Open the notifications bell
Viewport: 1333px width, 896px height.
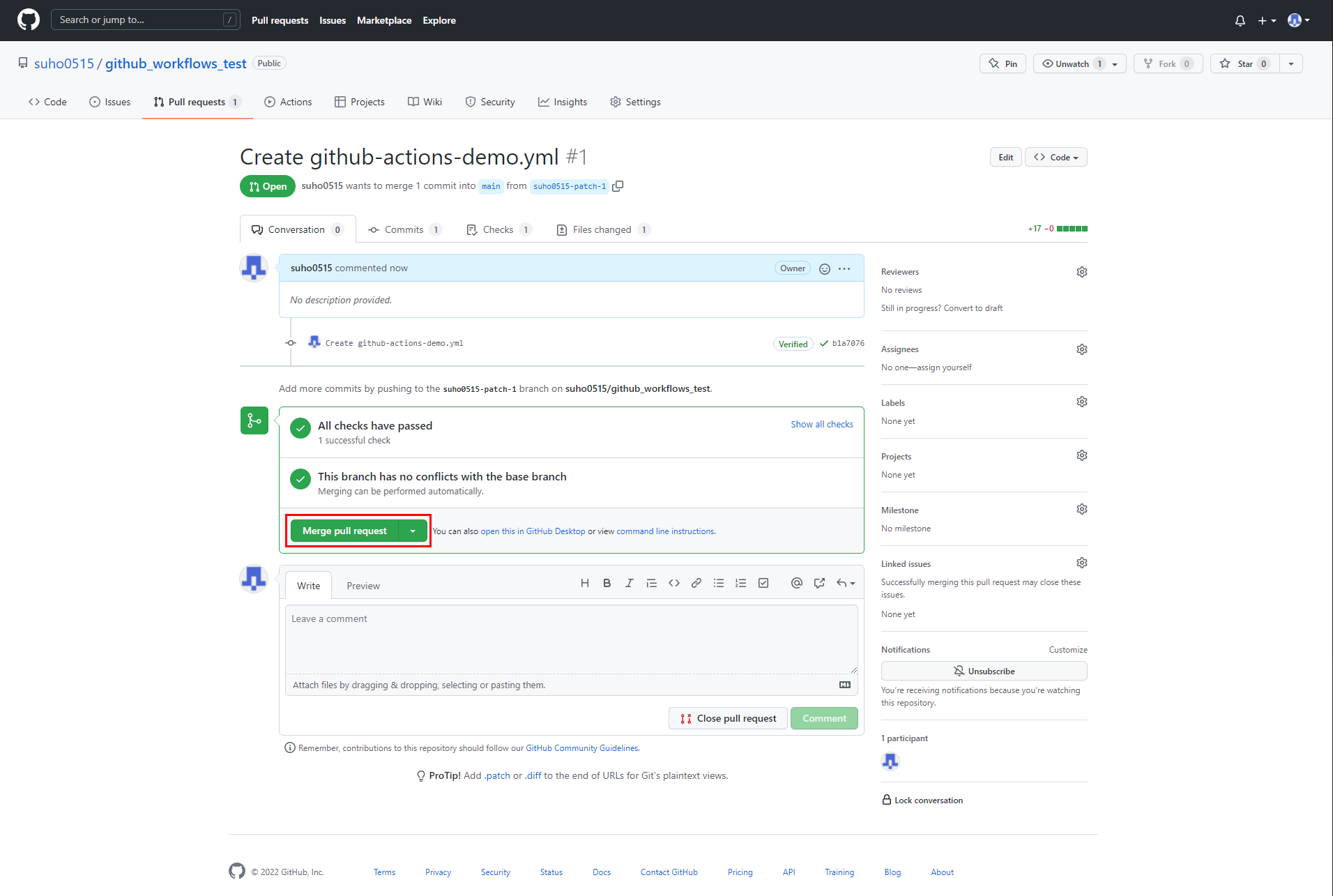click(x=1240, y=20)
